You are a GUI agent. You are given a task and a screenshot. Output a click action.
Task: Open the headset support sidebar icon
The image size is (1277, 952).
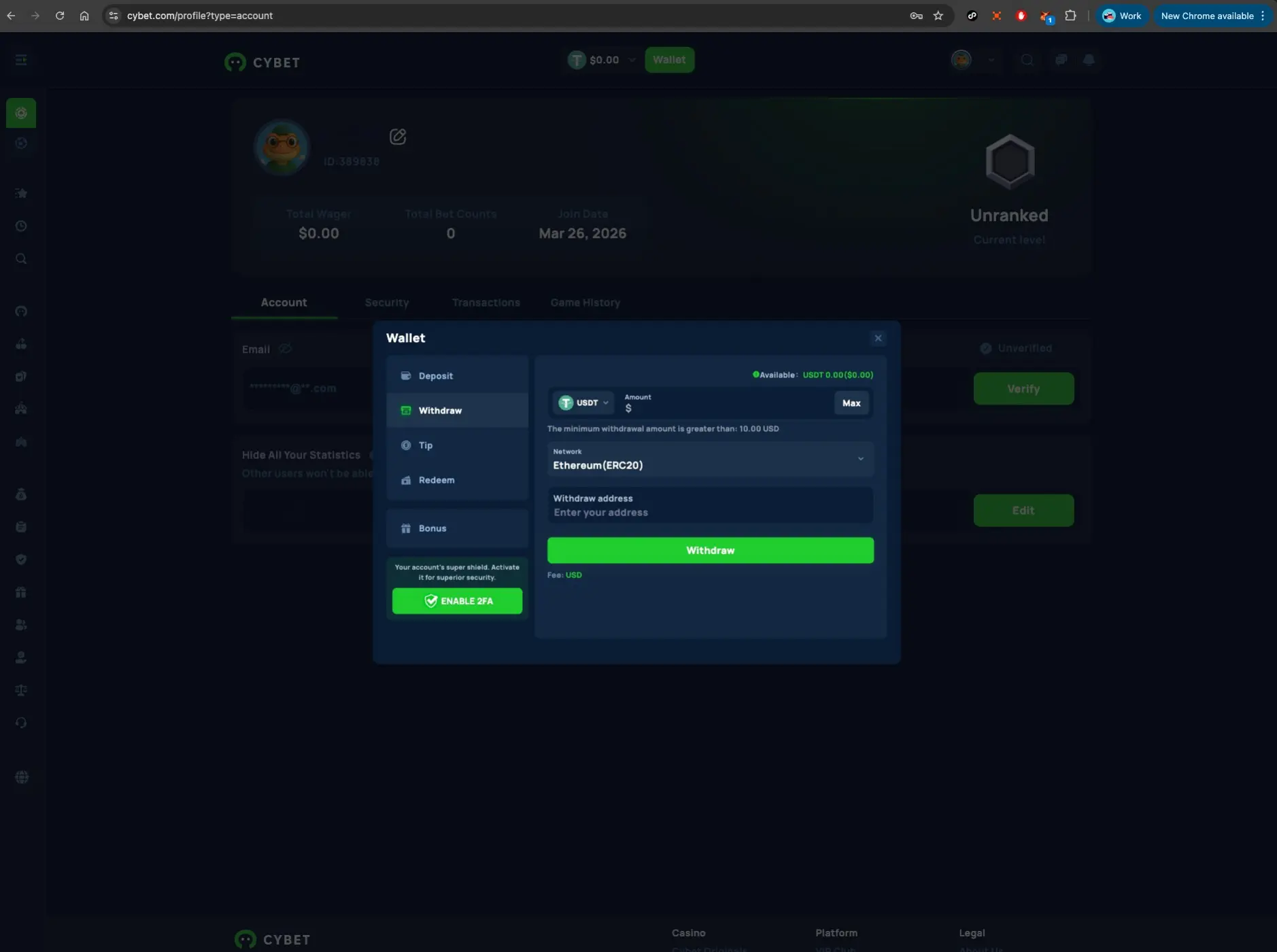coord(21,722)
